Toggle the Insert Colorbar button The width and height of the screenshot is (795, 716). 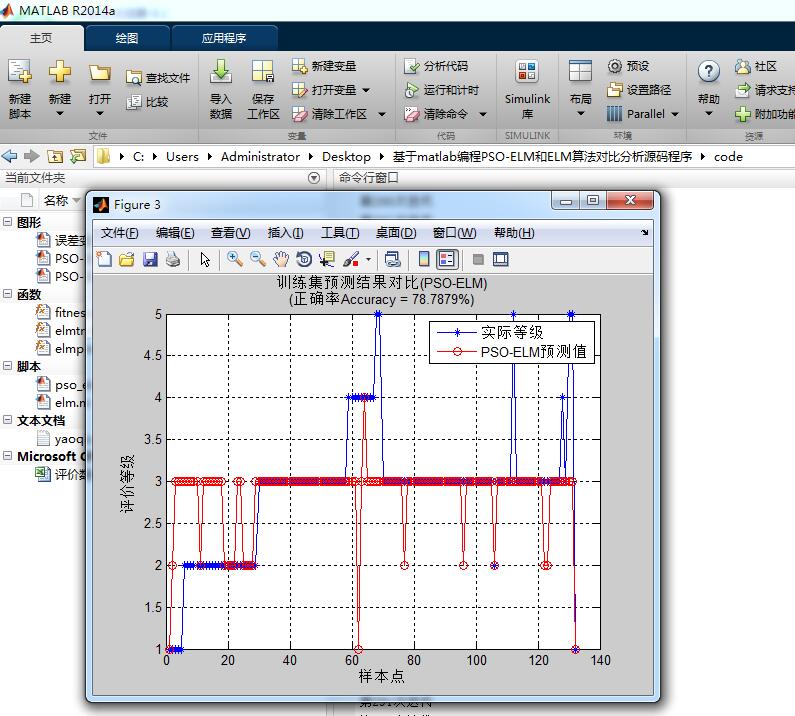tap(424, 259)
